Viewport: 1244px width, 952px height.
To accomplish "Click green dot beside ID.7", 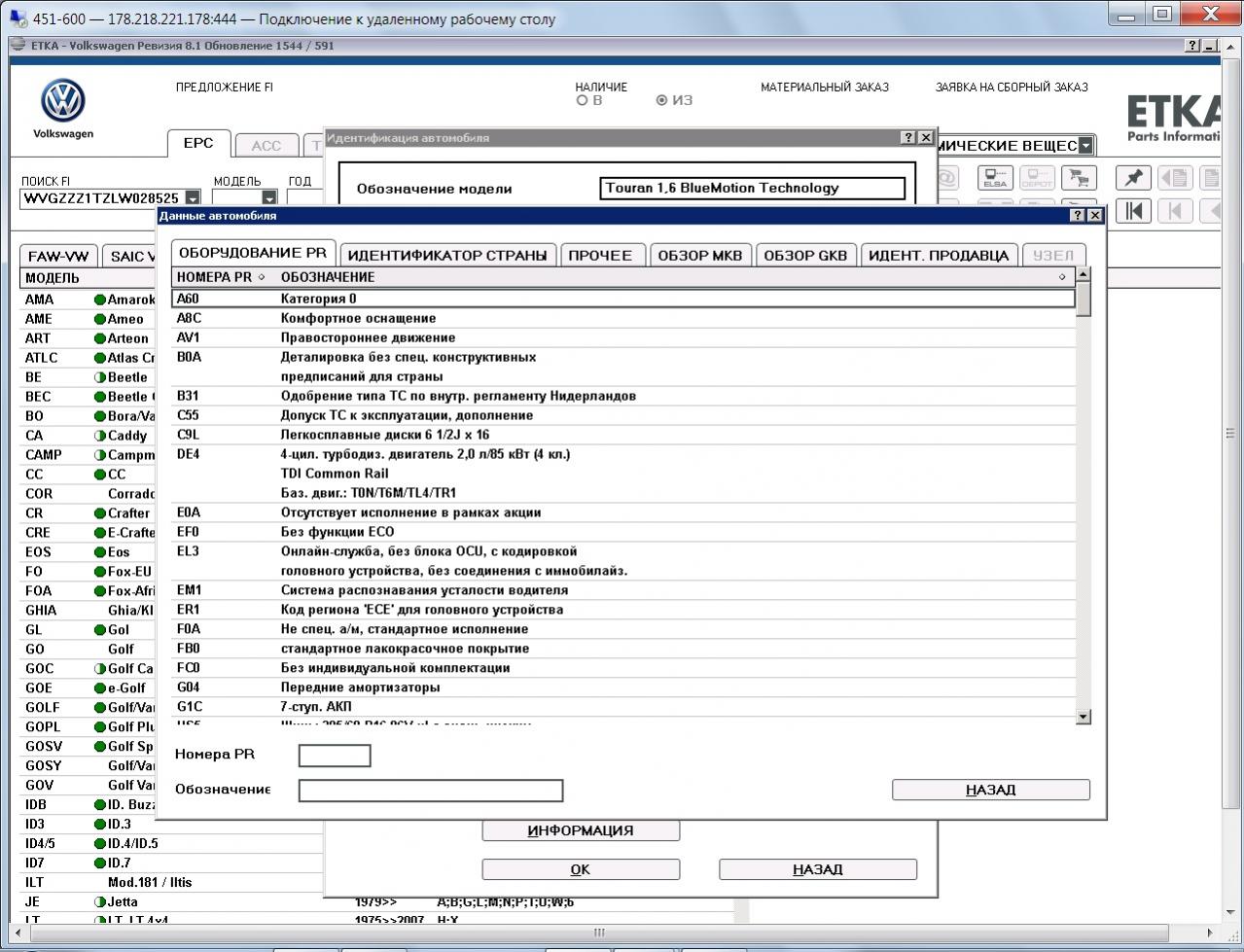I will coord(100,864).
